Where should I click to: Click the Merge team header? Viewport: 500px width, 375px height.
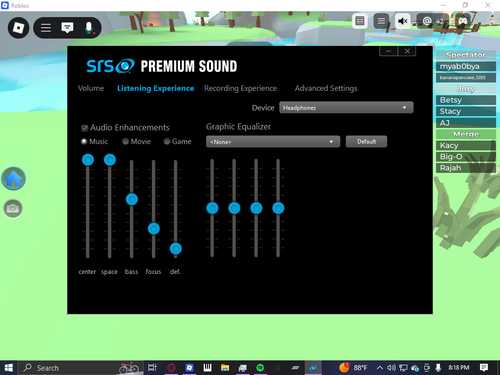(x=466, y=134)
